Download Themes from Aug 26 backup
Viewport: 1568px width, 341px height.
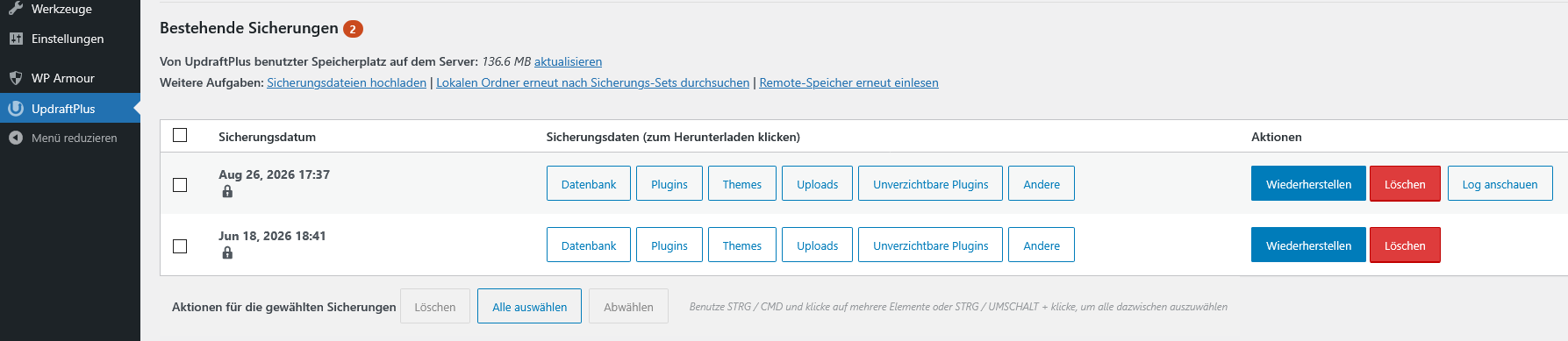tap(742, 184)
